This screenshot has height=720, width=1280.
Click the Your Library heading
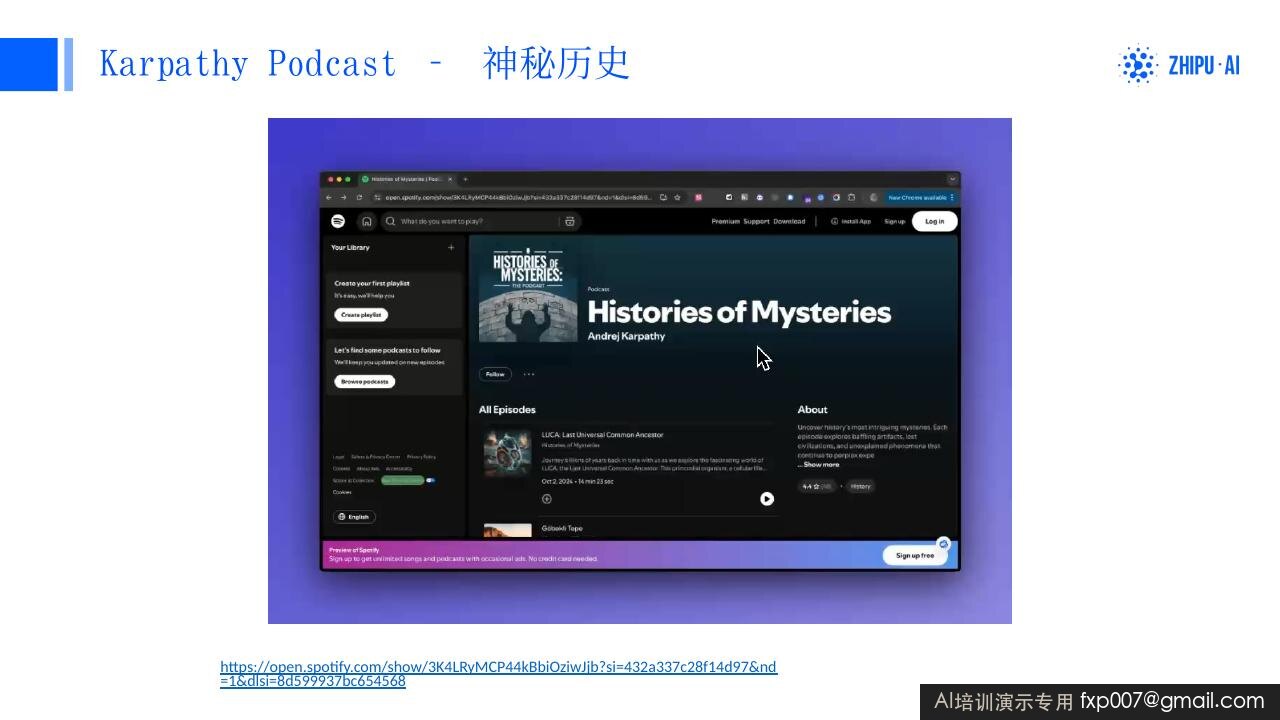(350, 247)
